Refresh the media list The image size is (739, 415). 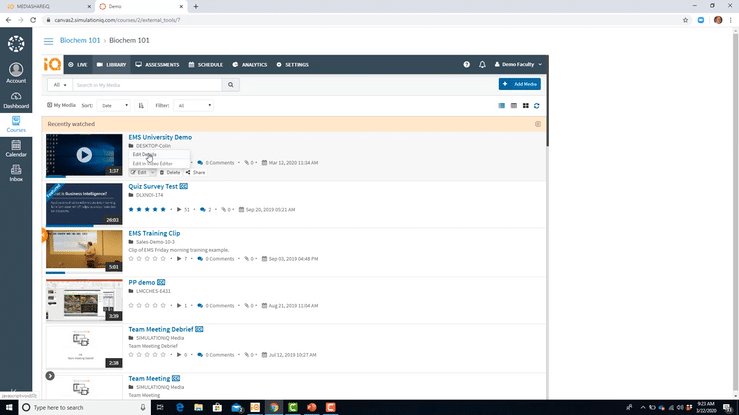click(x=537, y=105)
